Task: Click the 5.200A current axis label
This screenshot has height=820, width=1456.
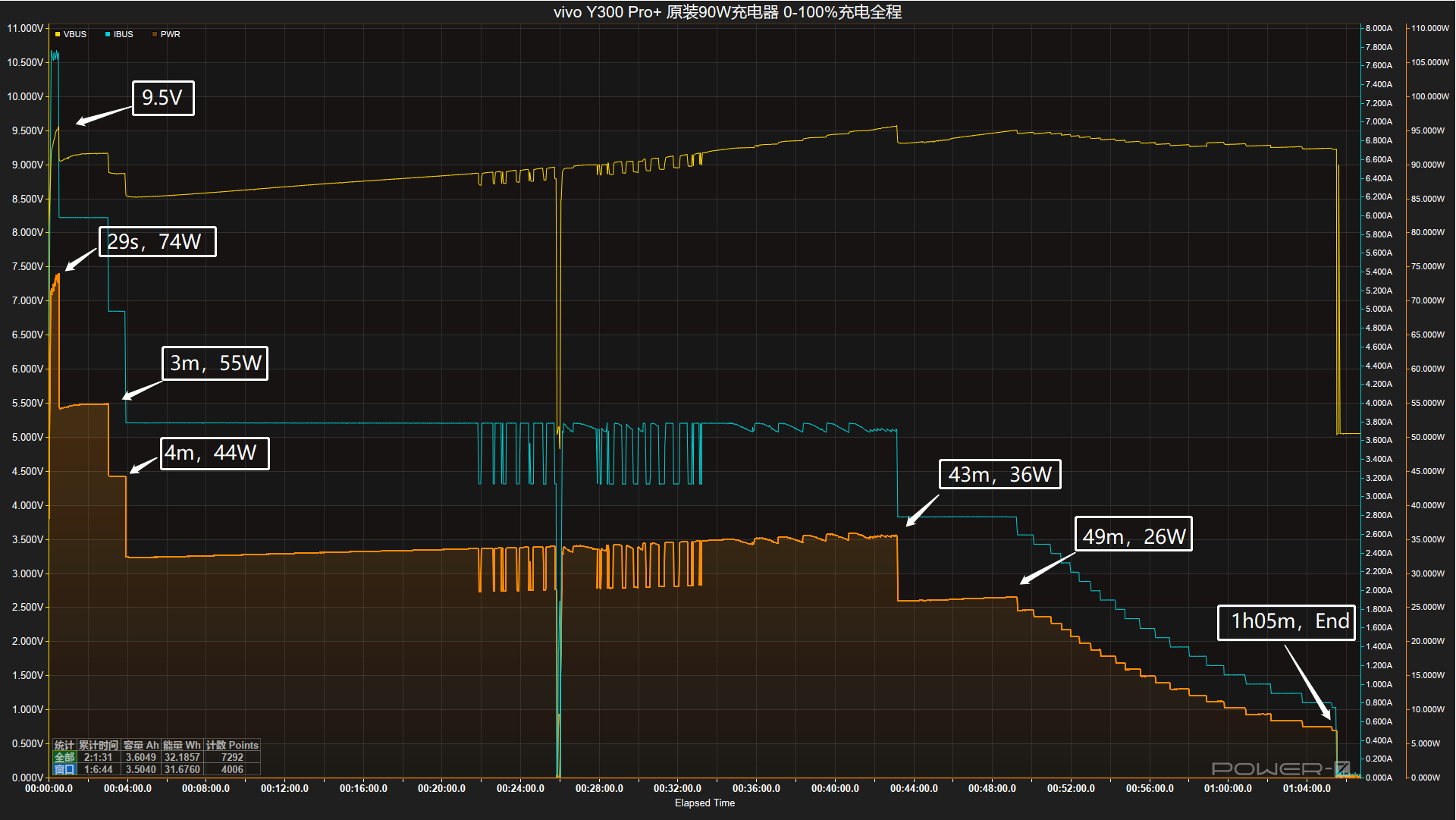Action: click(x=1379, y=291)
